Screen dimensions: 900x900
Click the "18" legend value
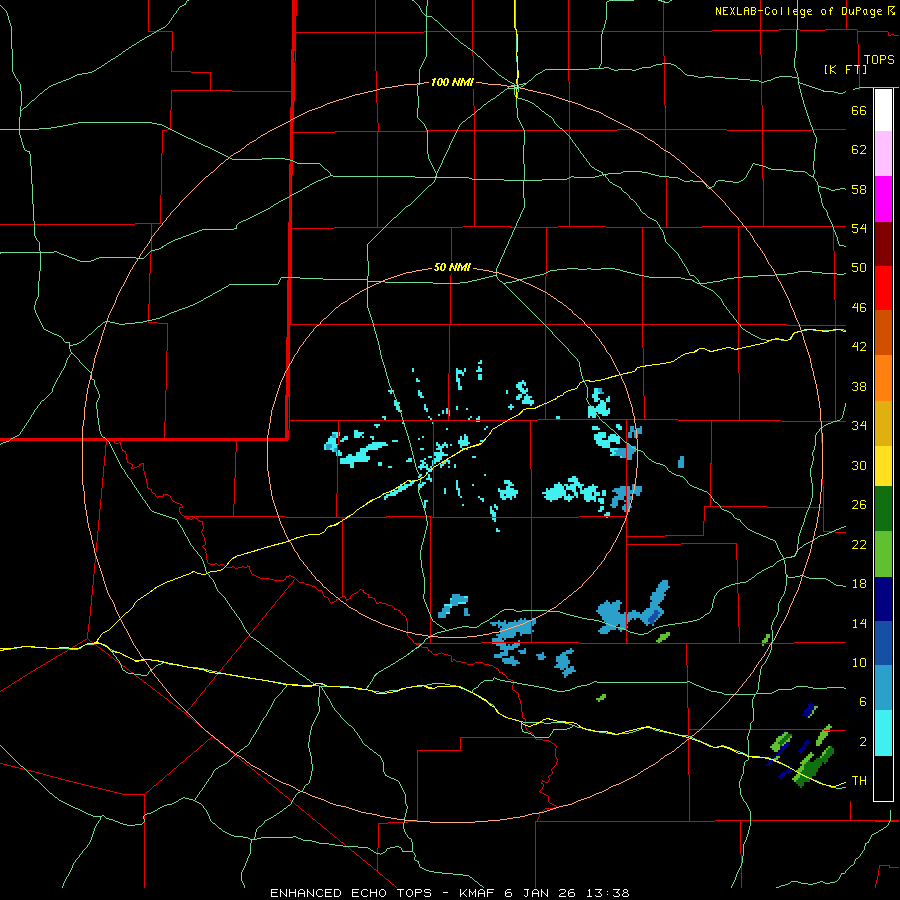click(x=859, y=584)
